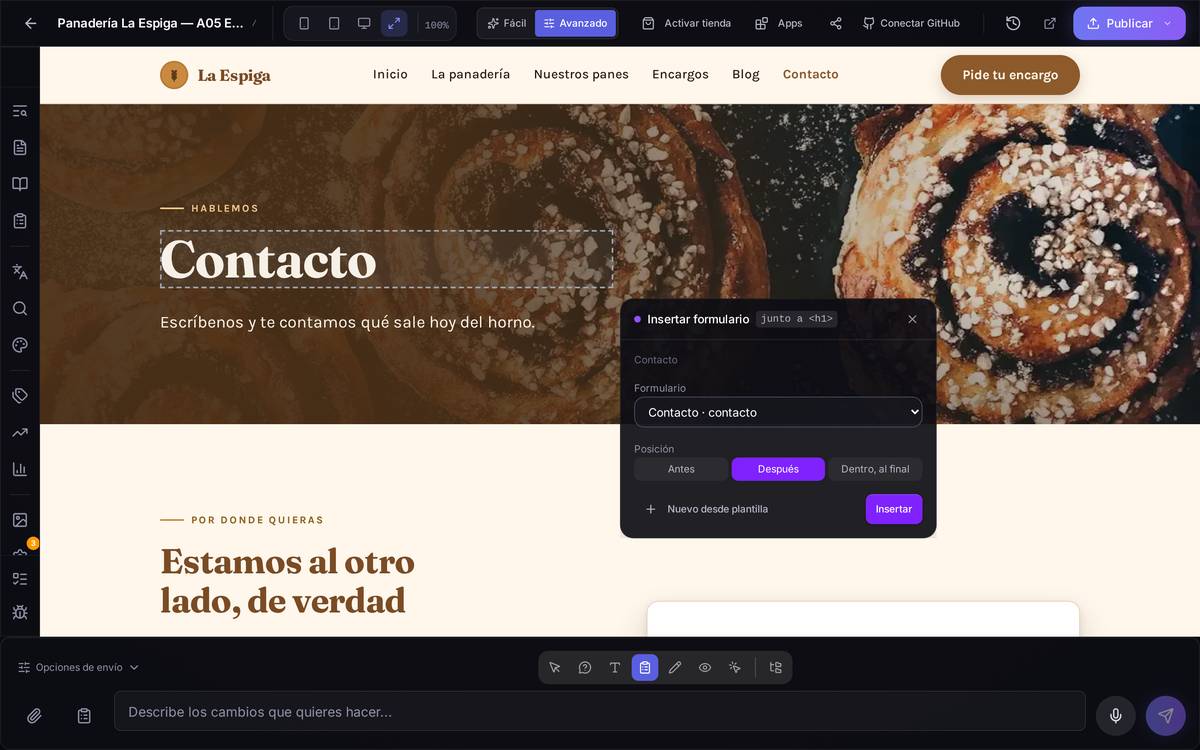This screenshot has height=750, width=1200.
Task: Click the paperclip attach file icon
Action: point(34,716)
